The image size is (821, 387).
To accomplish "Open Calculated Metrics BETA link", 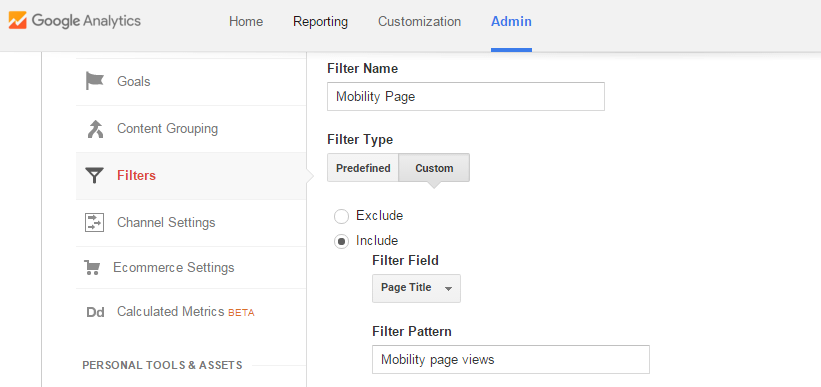I will pyautogui.click(x=186, y=312).
